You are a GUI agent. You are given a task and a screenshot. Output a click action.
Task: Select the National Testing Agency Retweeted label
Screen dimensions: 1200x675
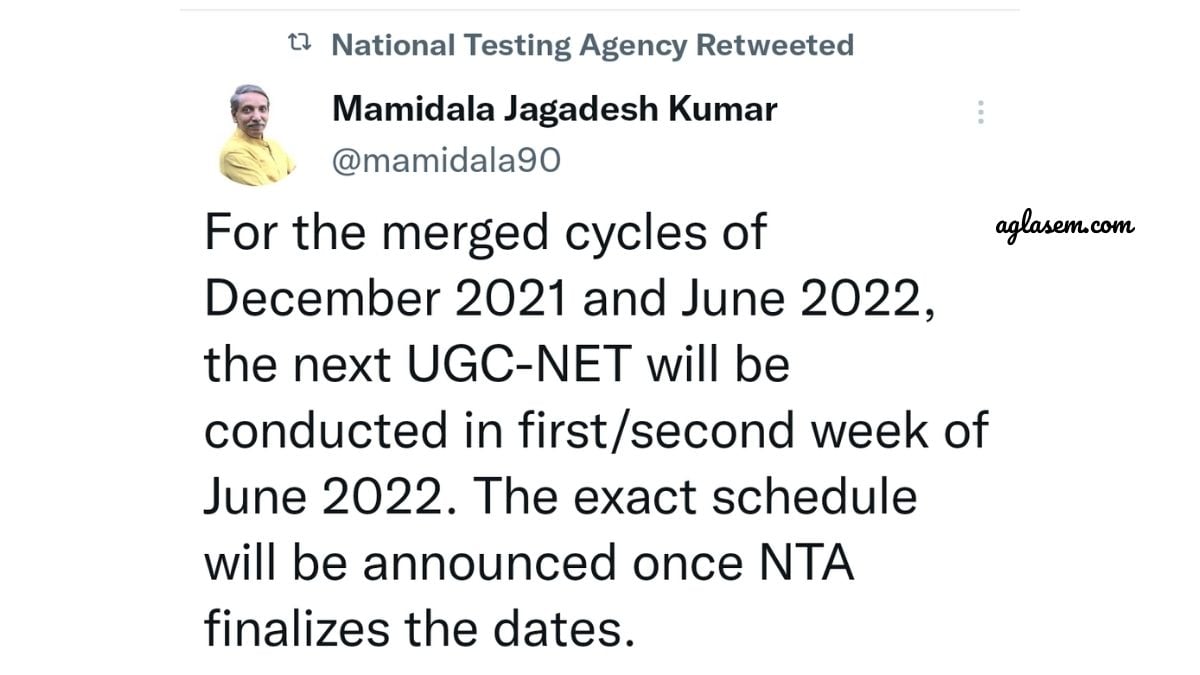click(592, 45)
